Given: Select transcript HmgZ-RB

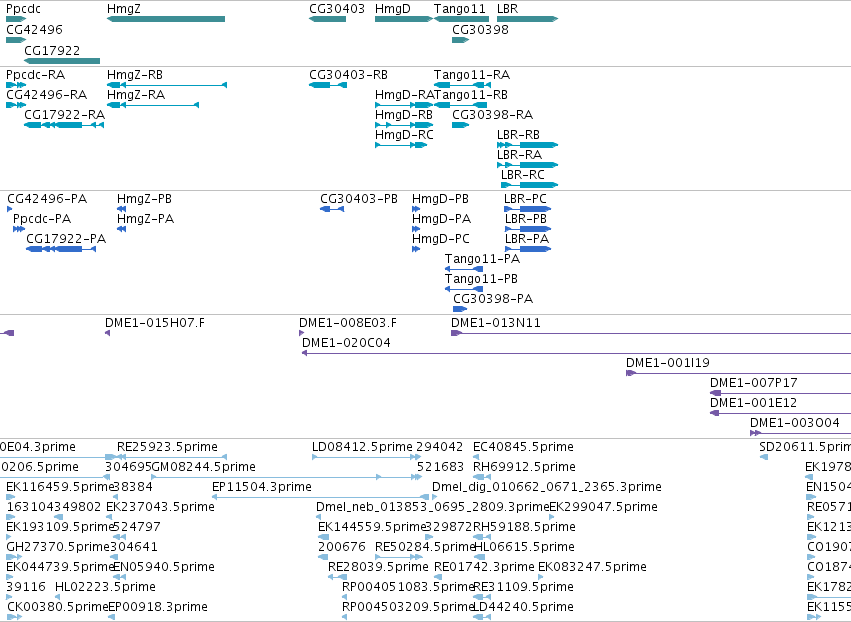Looking at the screenshot, I should [x=135, y=75].
